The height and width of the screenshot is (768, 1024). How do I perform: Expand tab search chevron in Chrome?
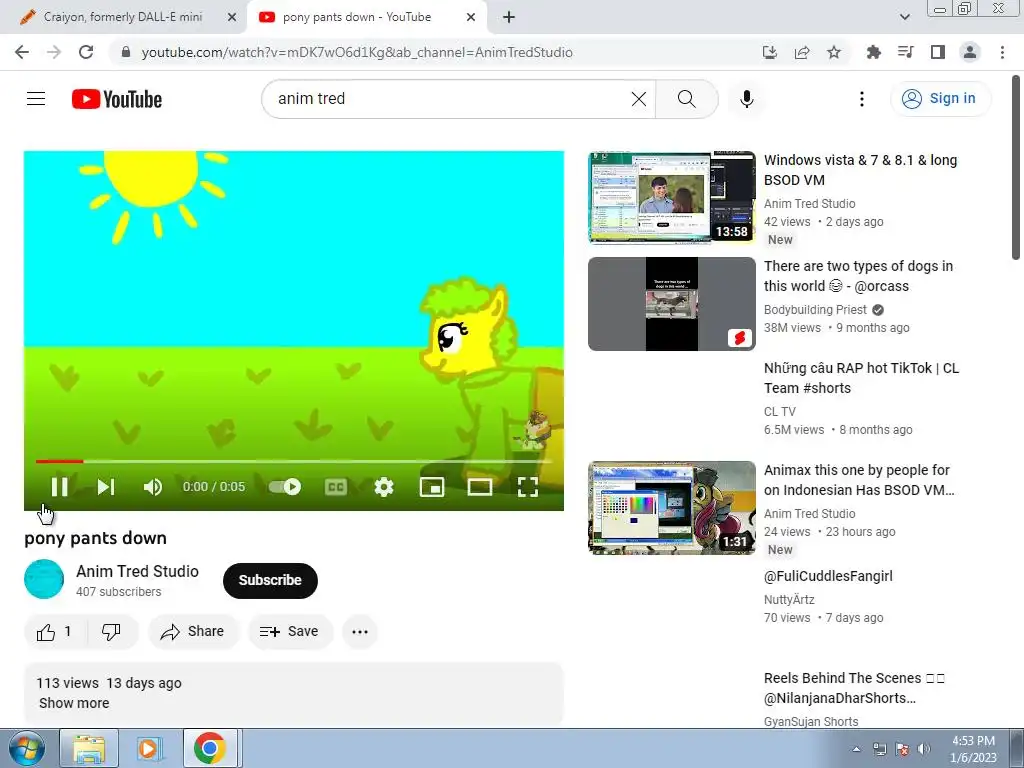904,18
